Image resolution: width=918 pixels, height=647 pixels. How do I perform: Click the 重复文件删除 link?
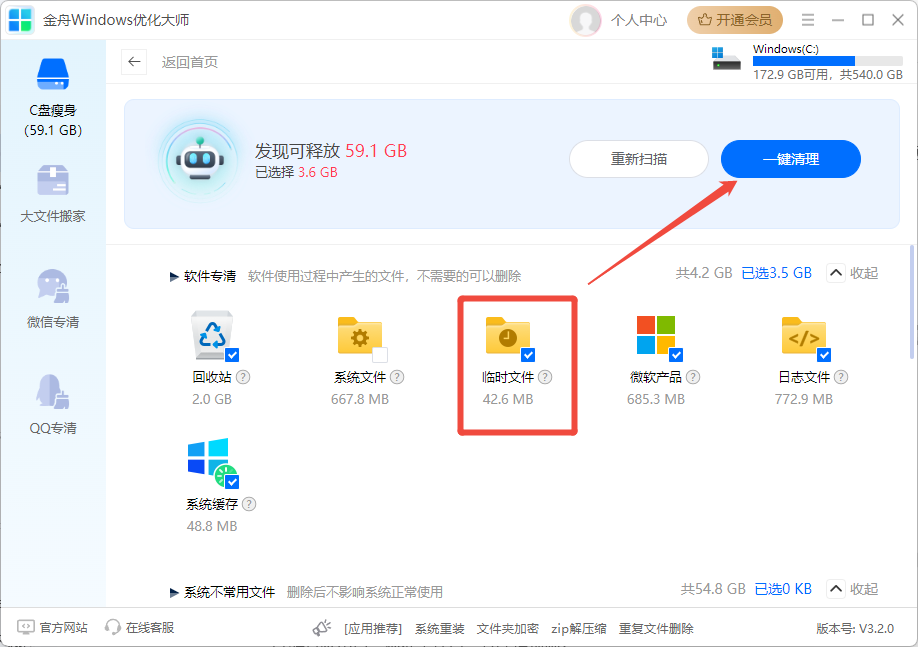[656, 629]
